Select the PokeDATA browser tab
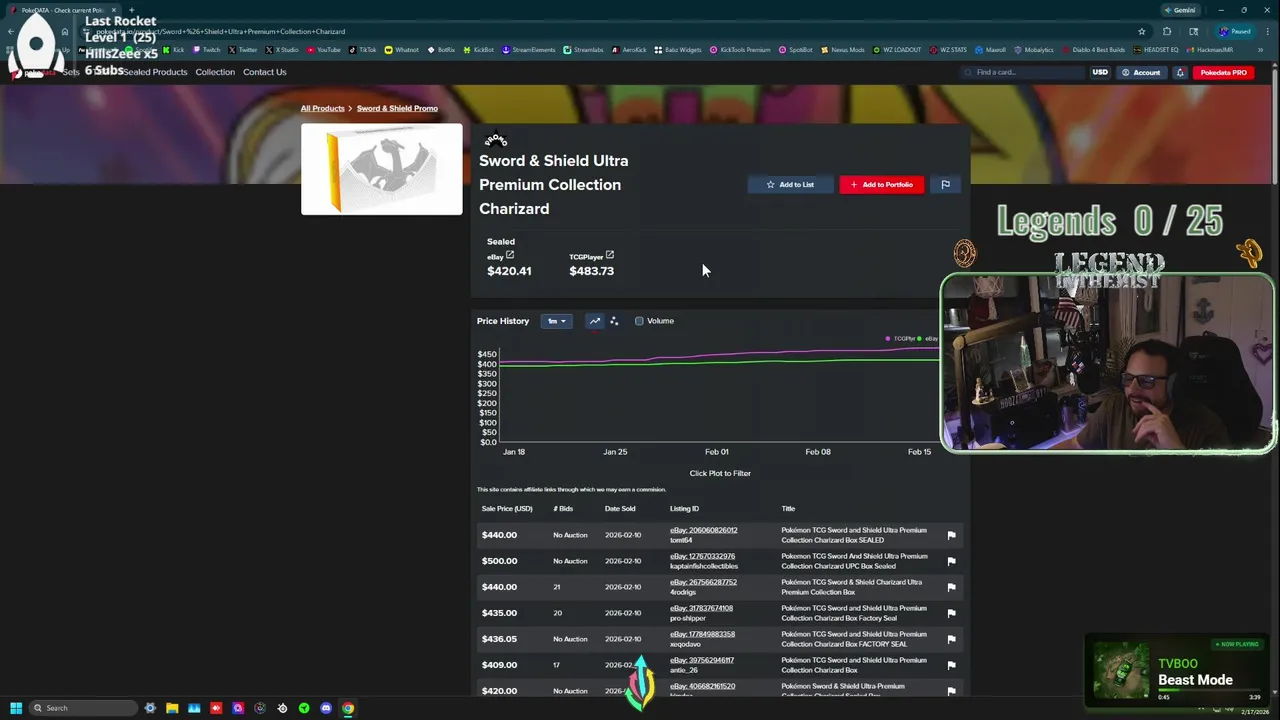The width and height of the screenshot is (1280, 720). coord(65,10)
